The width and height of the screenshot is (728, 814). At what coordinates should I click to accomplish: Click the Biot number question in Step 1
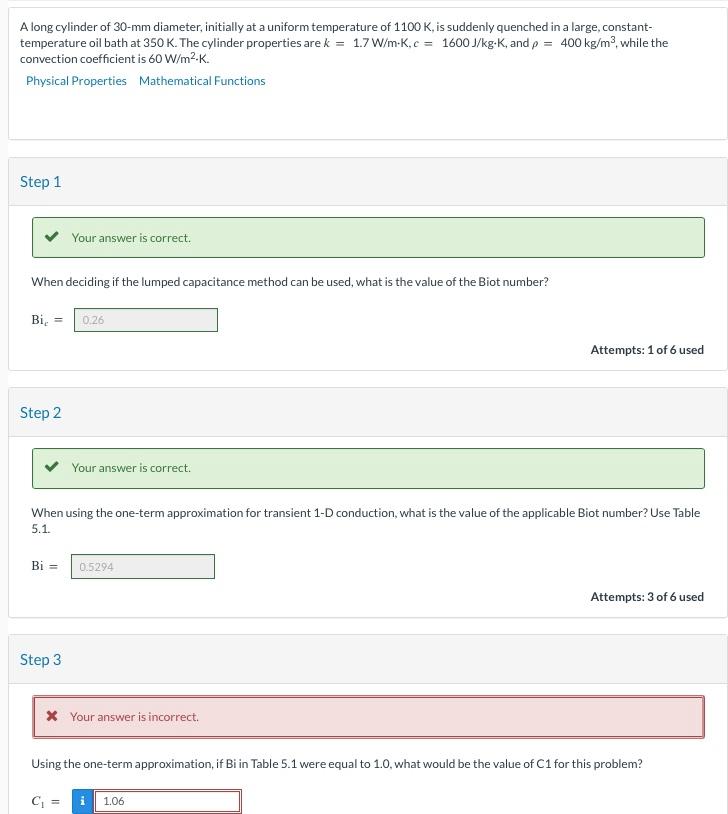(x=290, y=282)
